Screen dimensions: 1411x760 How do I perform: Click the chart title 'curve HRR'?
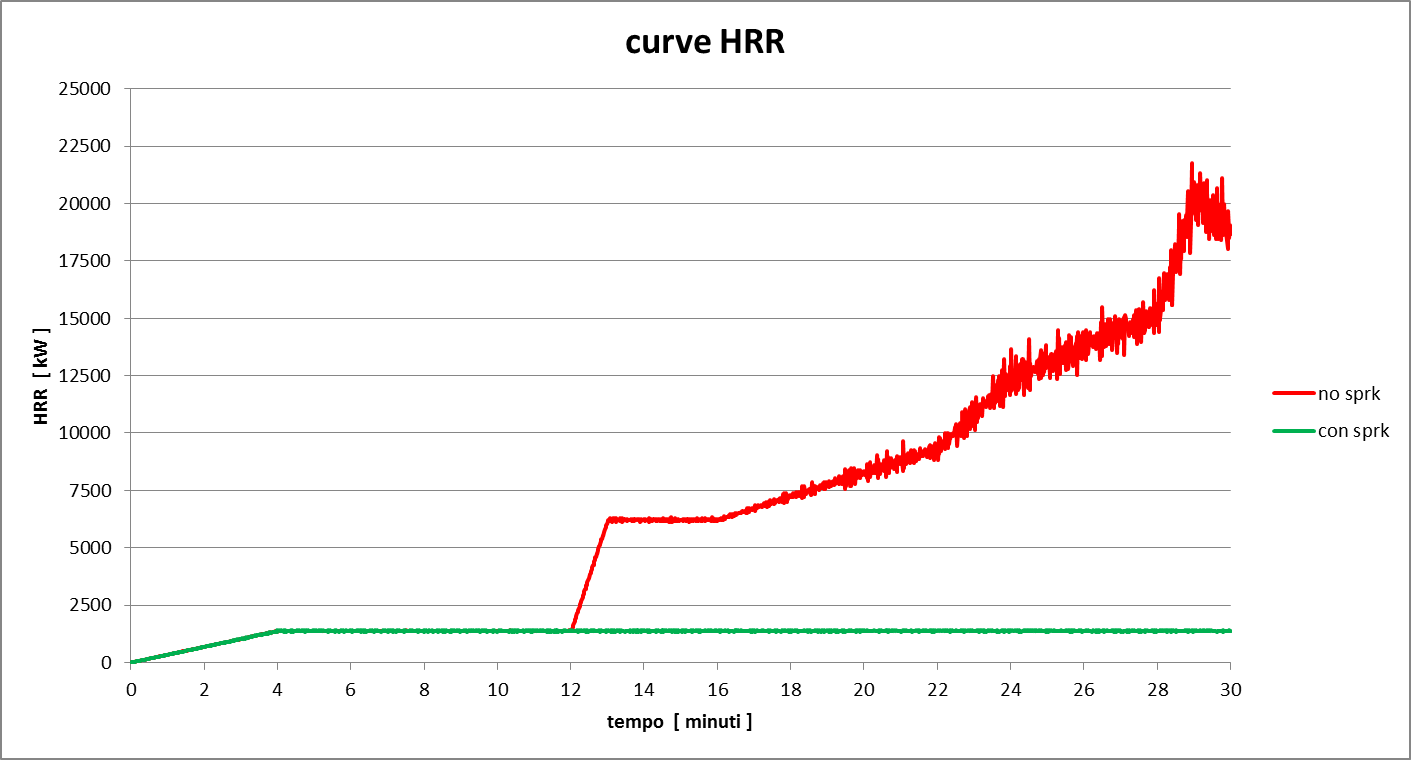coord(705,42)
